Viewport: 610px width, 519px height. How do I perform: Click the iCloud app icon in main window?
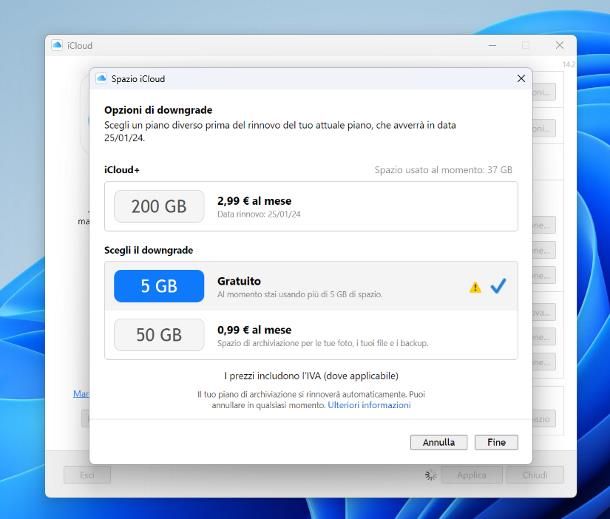[57, 45]
